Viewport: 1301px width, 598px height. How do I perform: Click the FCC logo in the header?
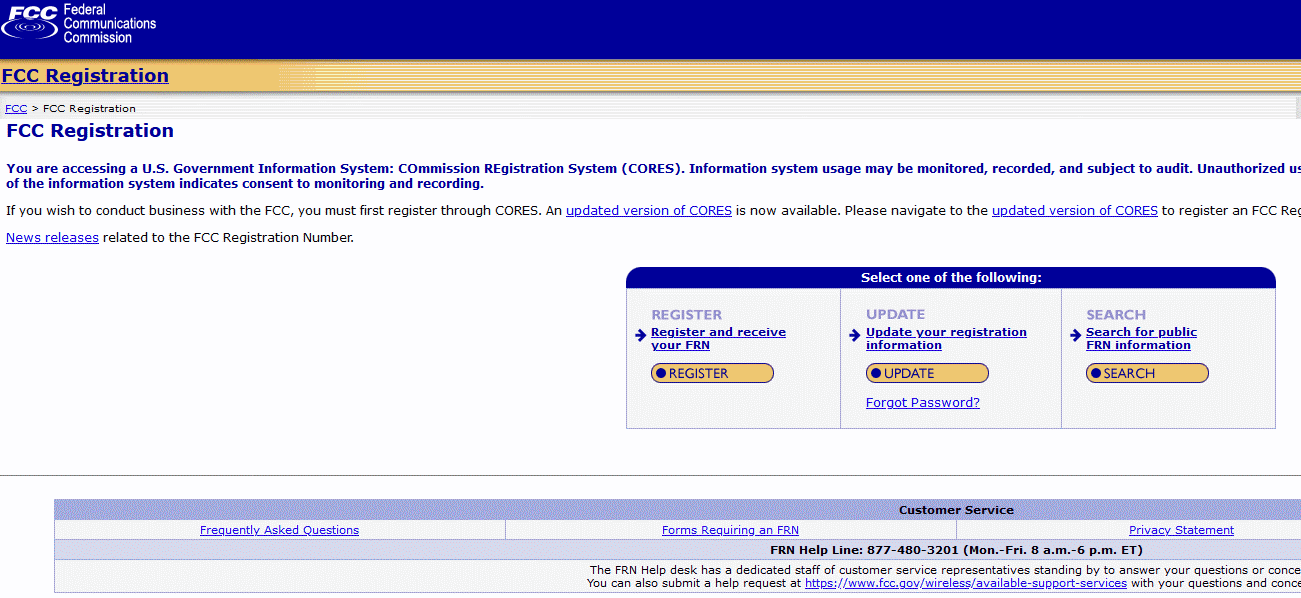79,24
